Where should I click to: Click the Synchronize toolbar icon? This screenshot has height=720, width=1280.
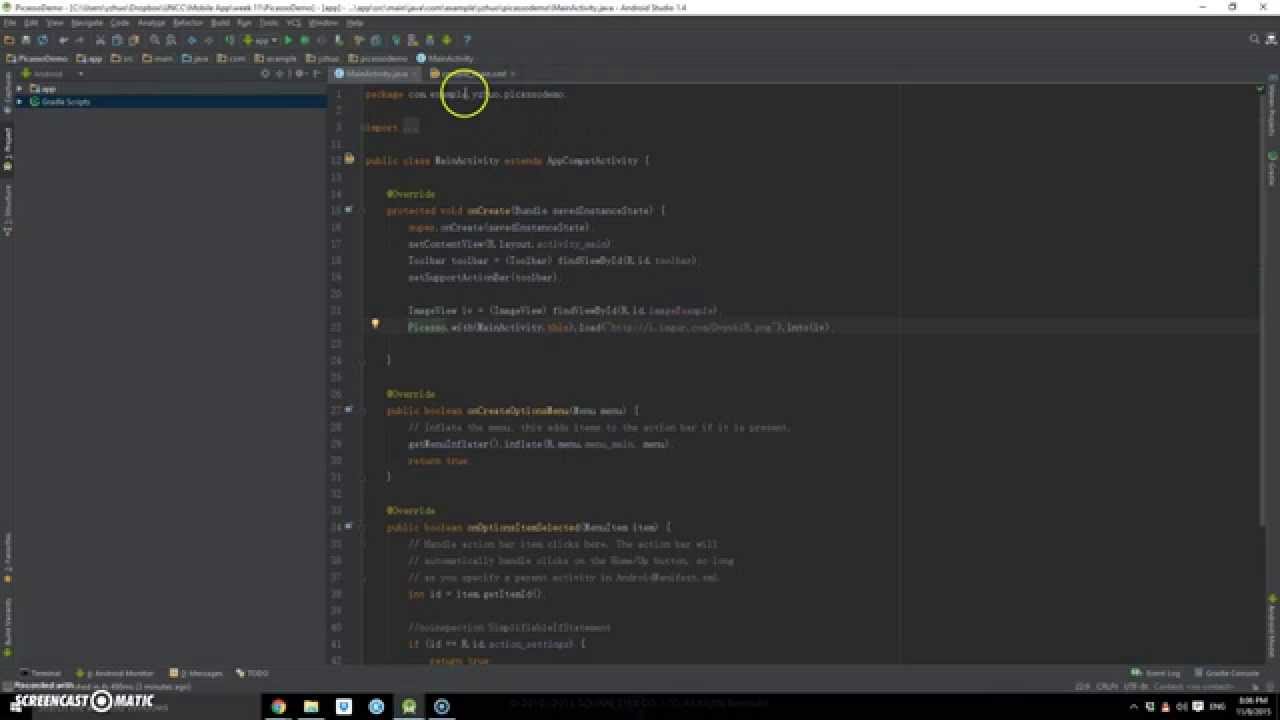point(43,40)
